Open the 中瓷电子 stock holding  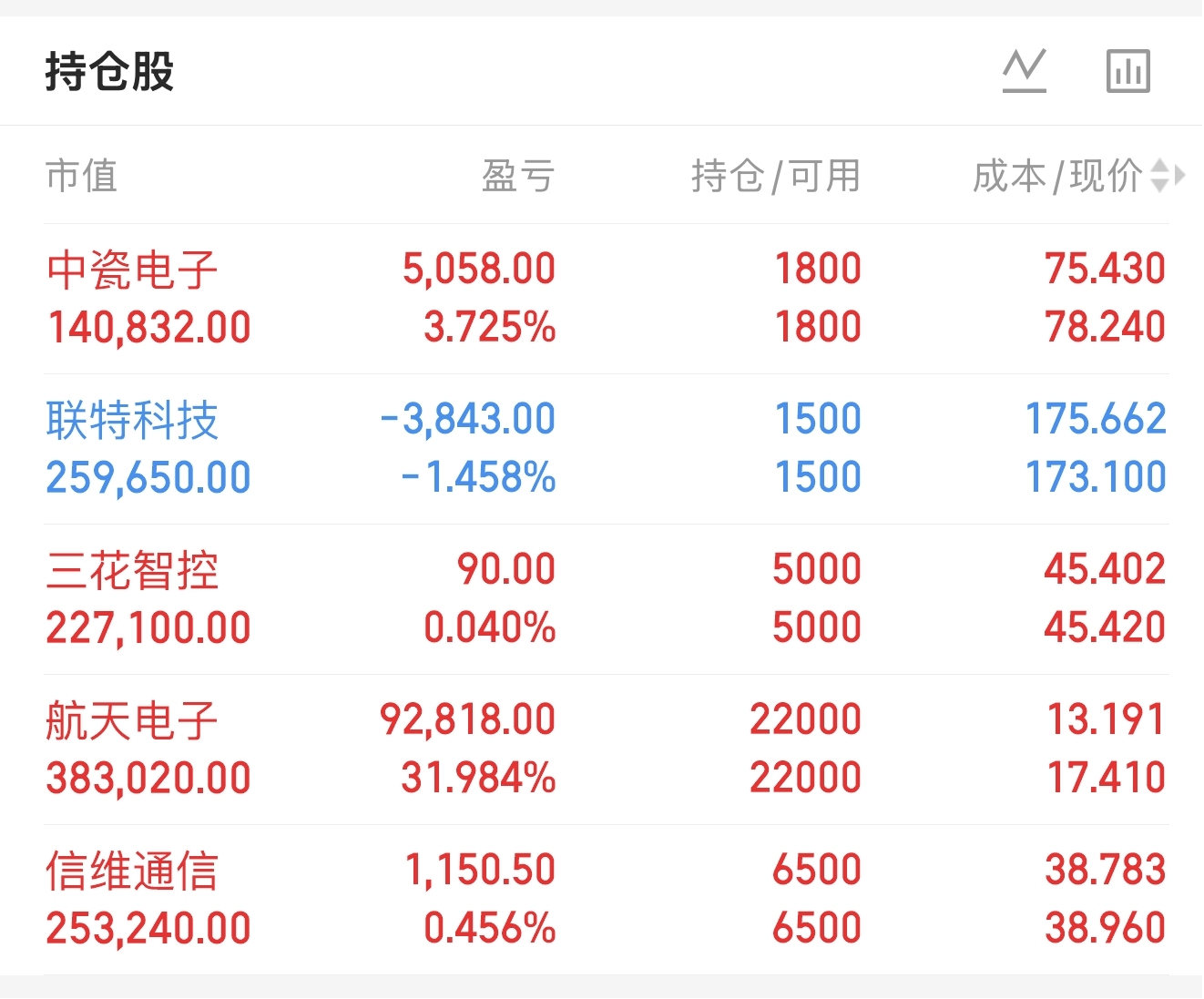click(x=132, y=270)
